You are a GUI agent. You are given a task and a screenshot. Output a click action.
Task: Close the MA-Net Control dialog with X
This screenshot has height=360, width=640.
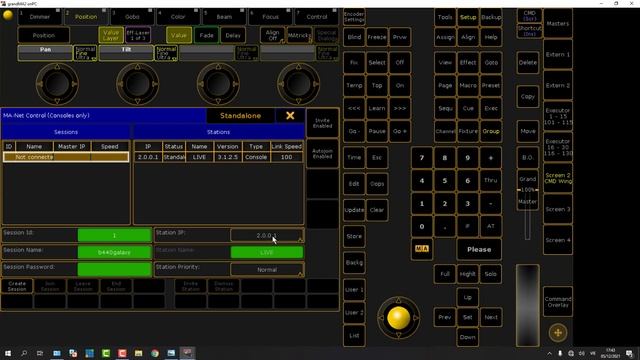(x=290, y=116)
